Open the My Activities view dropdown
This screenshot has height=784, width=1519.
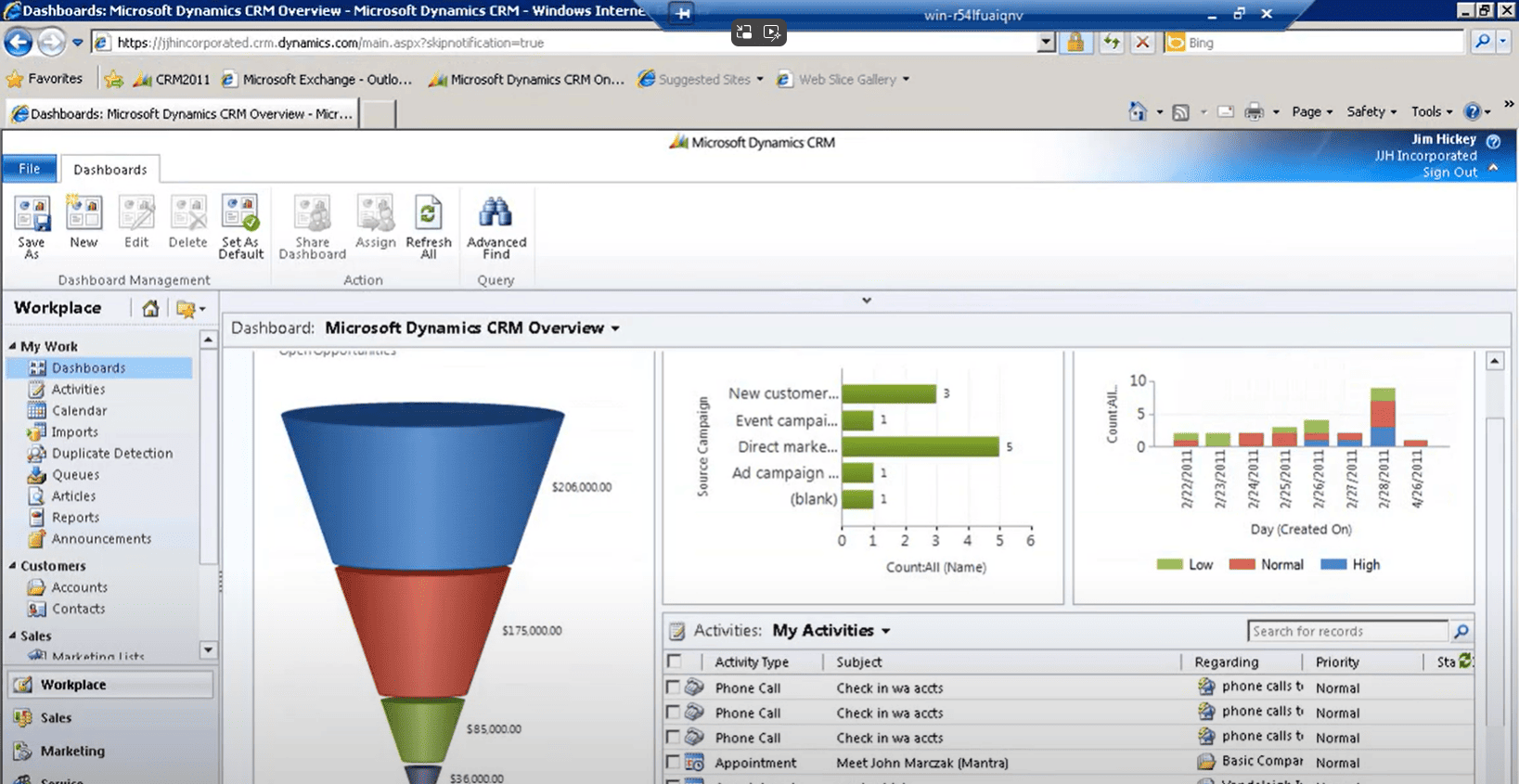885,631
